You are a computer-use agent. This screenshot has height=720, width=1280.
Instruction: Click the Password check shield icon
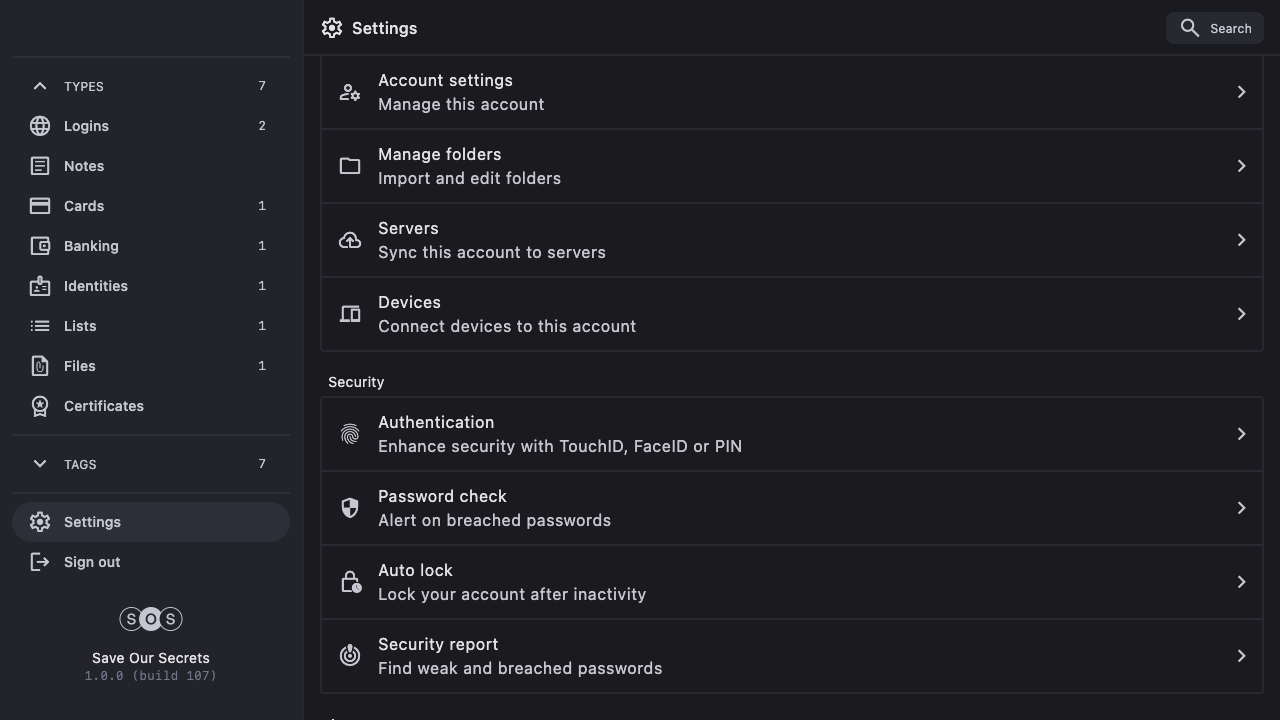350,508
